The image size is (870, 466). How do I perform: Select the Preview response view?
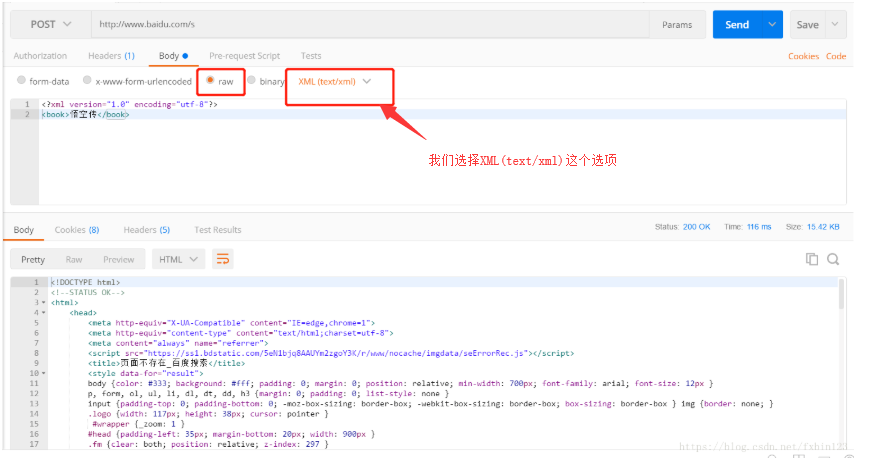coord(118,260)
